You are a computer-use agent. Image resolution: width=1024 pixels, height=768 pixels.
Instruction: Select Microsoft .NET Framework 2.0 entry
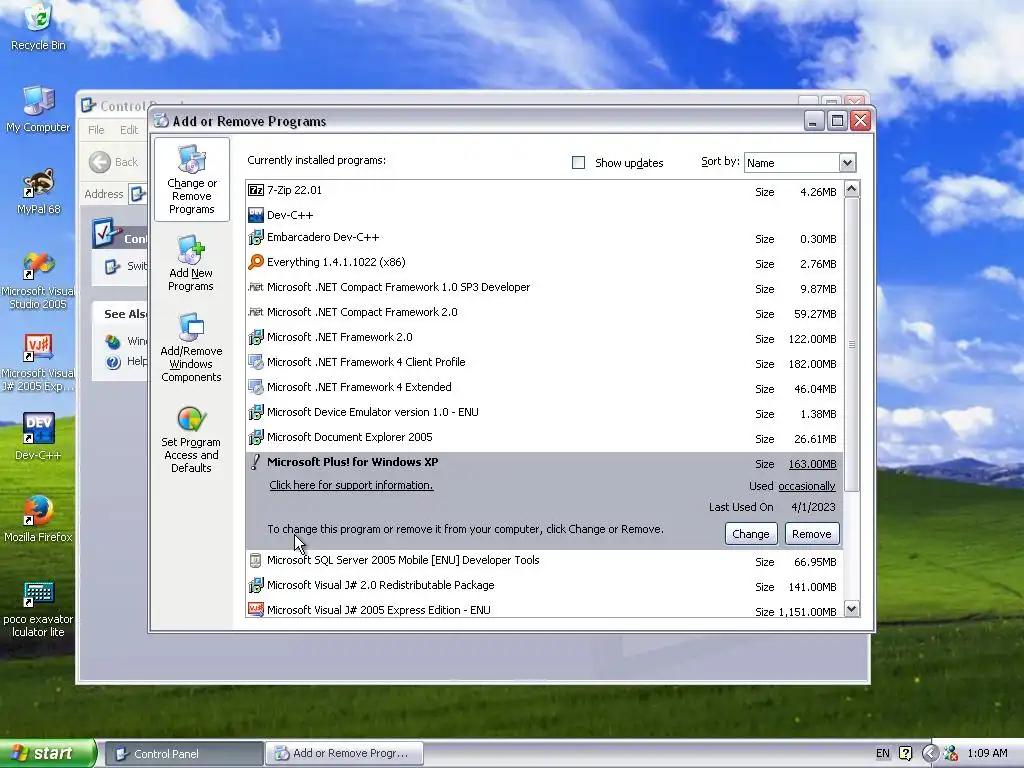(544, 338)
